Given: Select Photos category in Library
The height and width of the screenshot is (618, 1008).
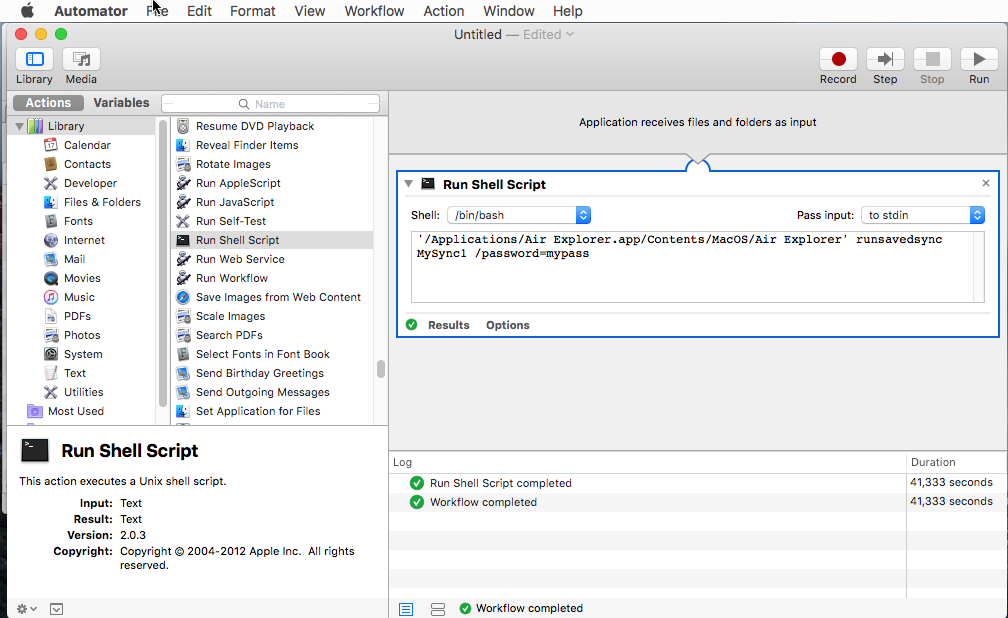Looking at the screenshot, I should [82, 335].
